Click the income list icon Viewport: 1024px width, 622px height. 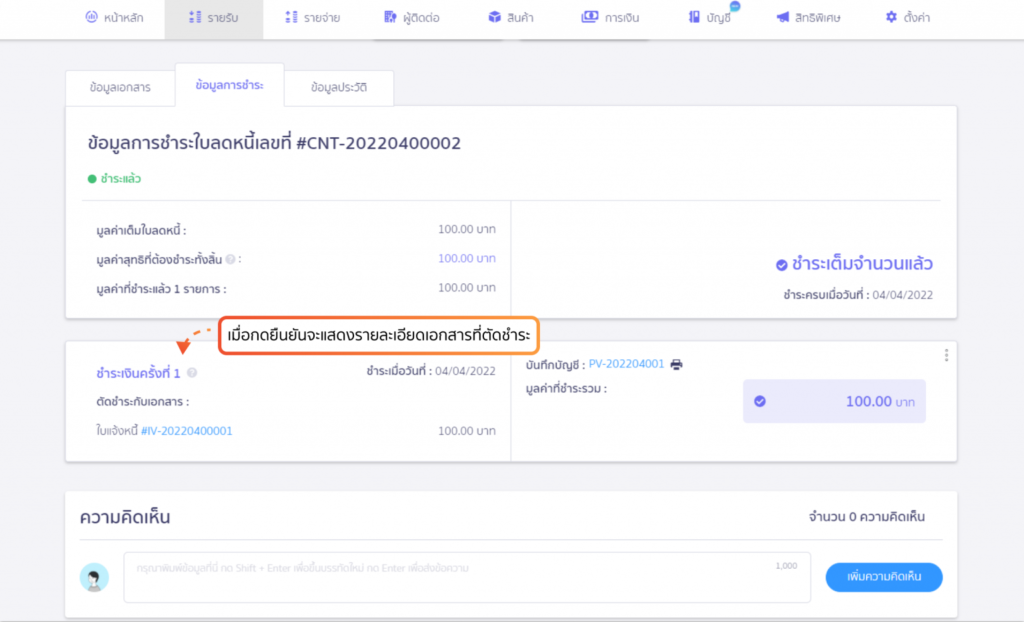click(195, 17)
